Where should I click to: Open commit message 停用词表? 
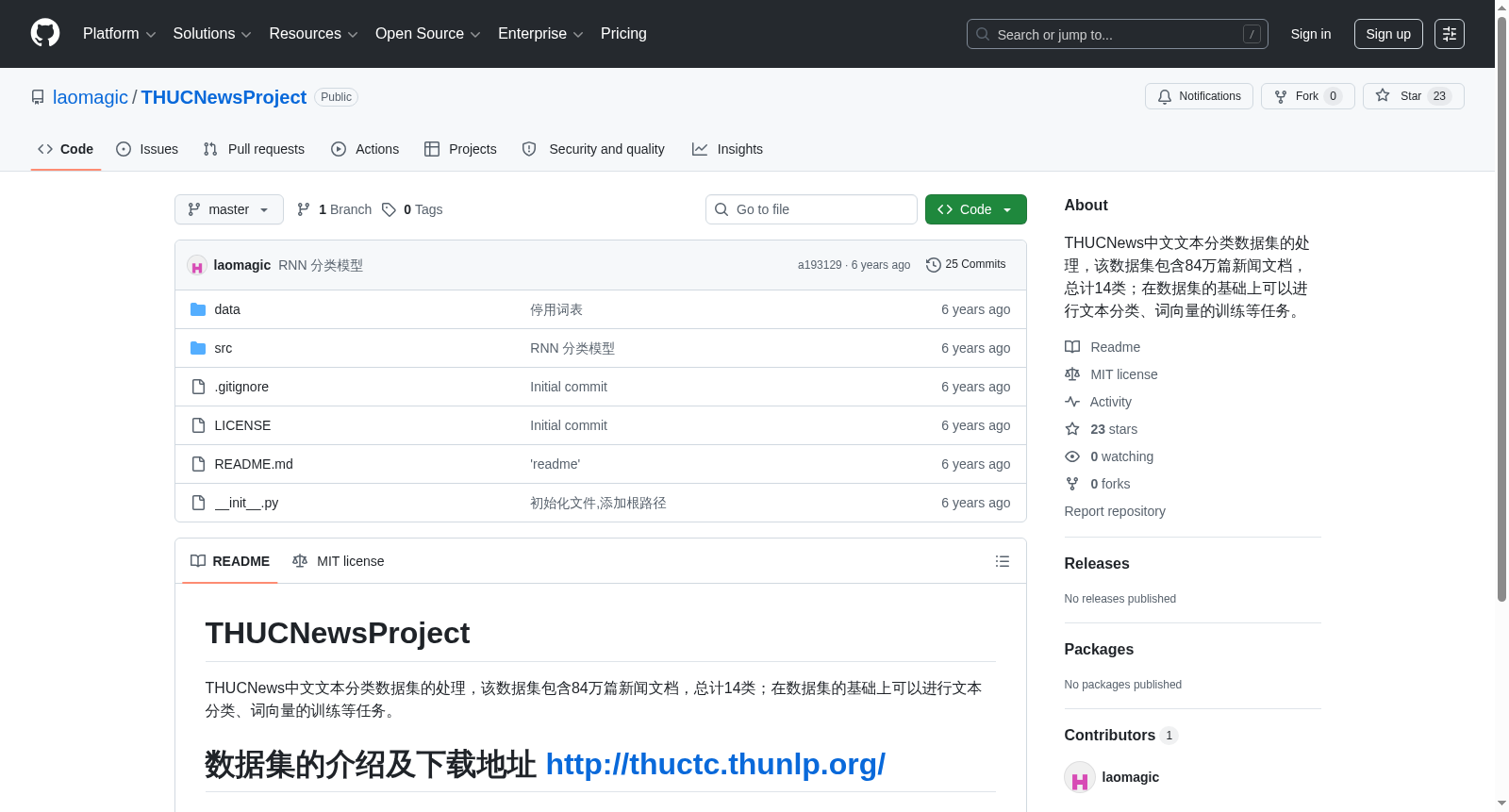coord(556,309)
